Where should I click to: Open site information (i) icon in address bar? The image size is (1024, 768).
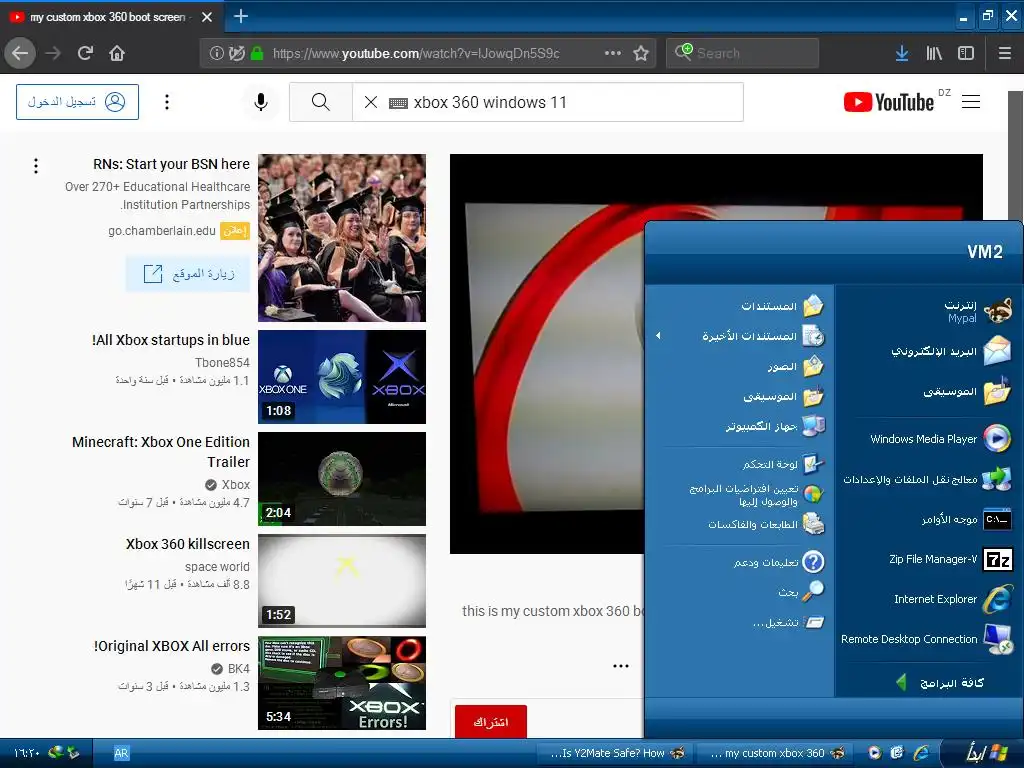coord(216,53)
